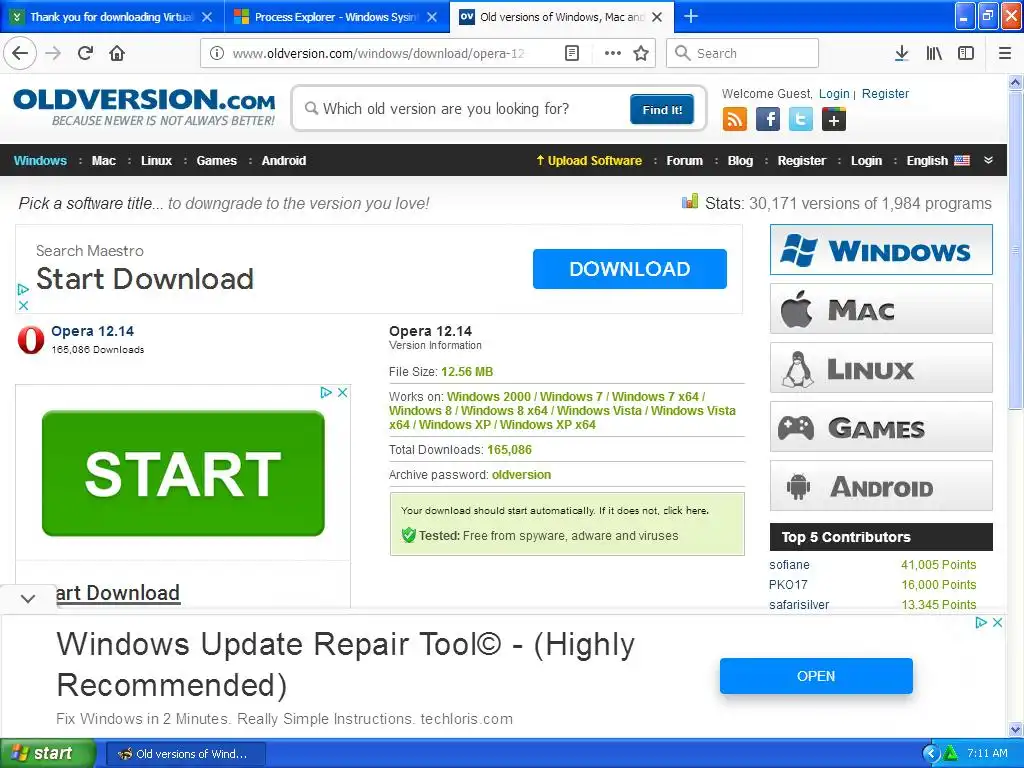Viewport: 1024px width, 768px height.
Task: Open the Forum nav link
Action: tap(684, 161)
